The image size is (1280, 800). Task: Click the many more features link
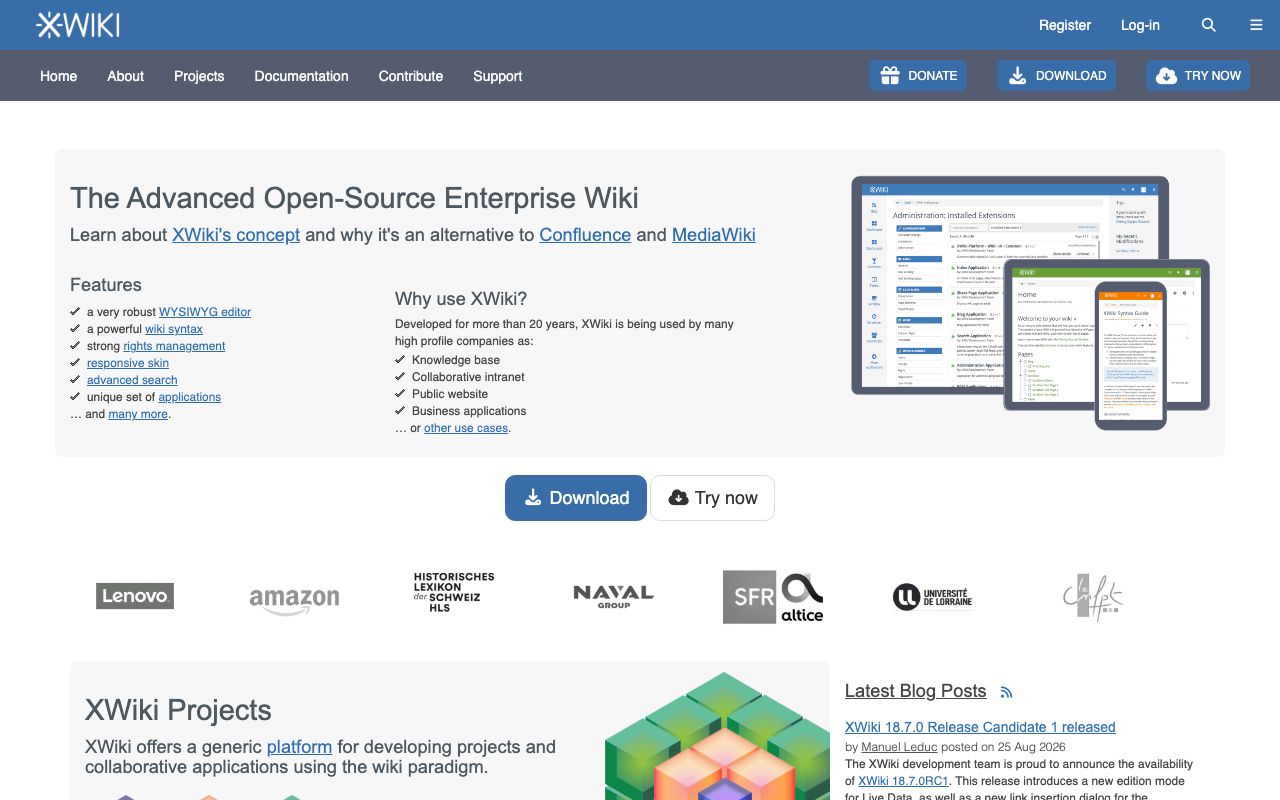coord(138,414)
